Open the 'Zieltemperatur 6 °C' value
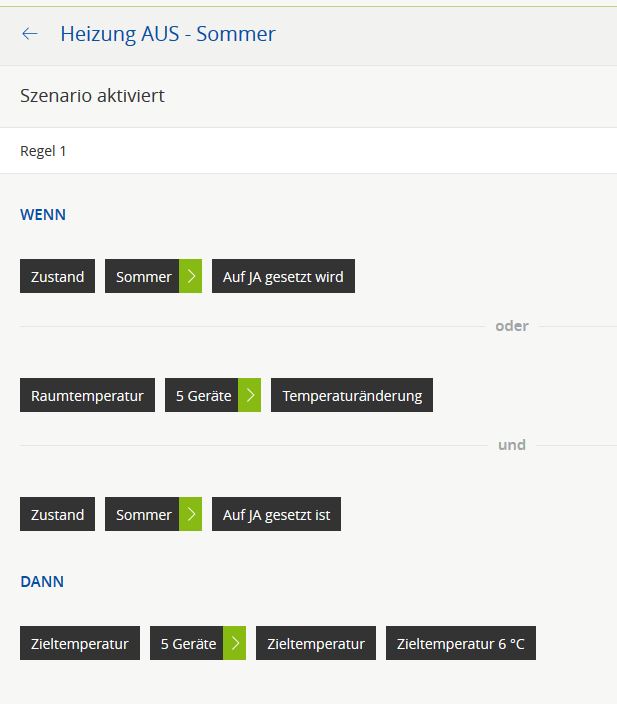Screen dimensions: 617x704 coord(460,644)
